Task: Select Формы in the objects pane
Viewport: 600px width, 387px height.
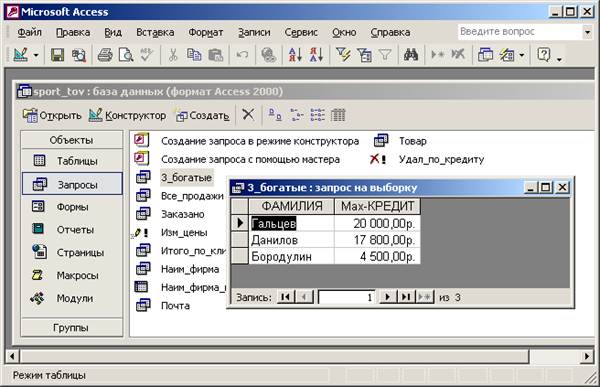Action: pos(72,207)
